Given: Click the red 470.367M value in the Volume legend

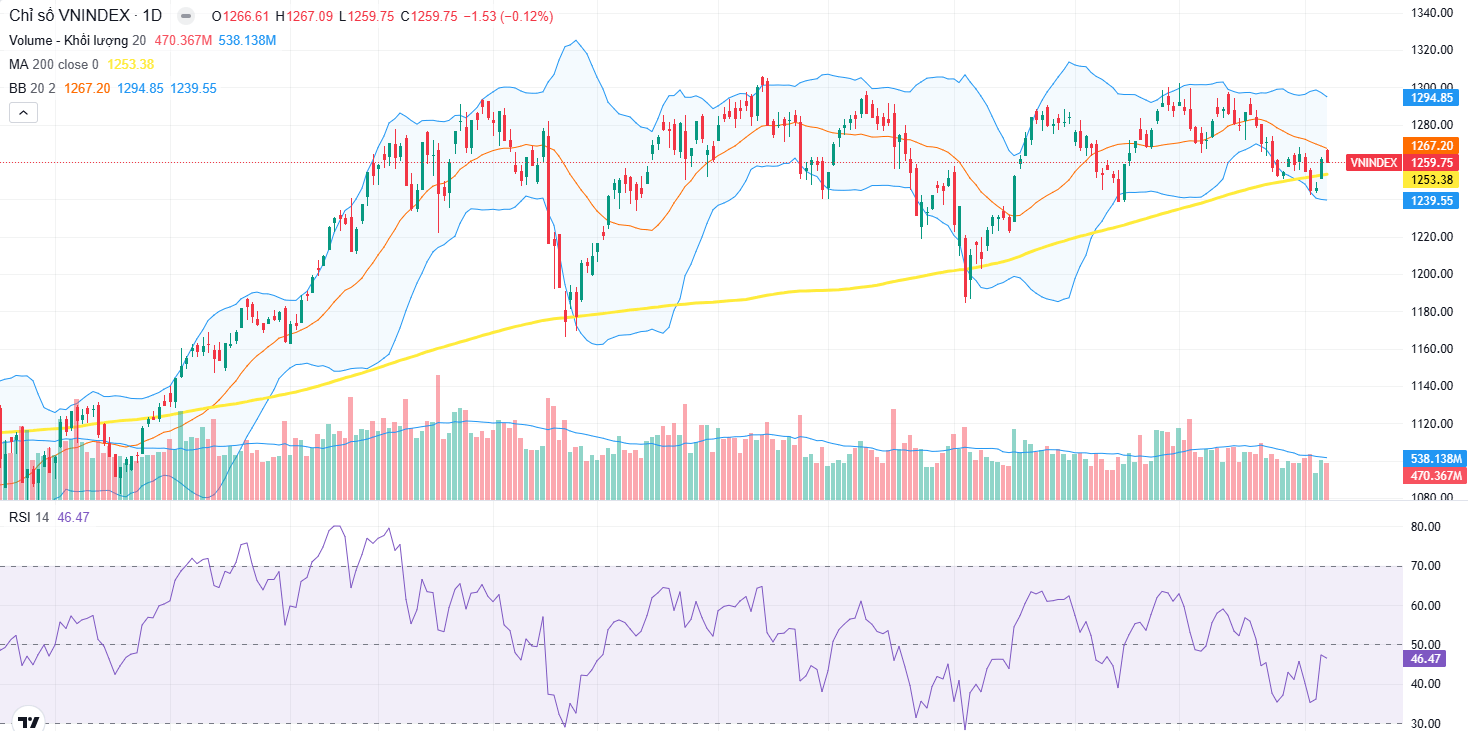Looking at the screenshot, I should pyautogui.click(x=182, y=40).
